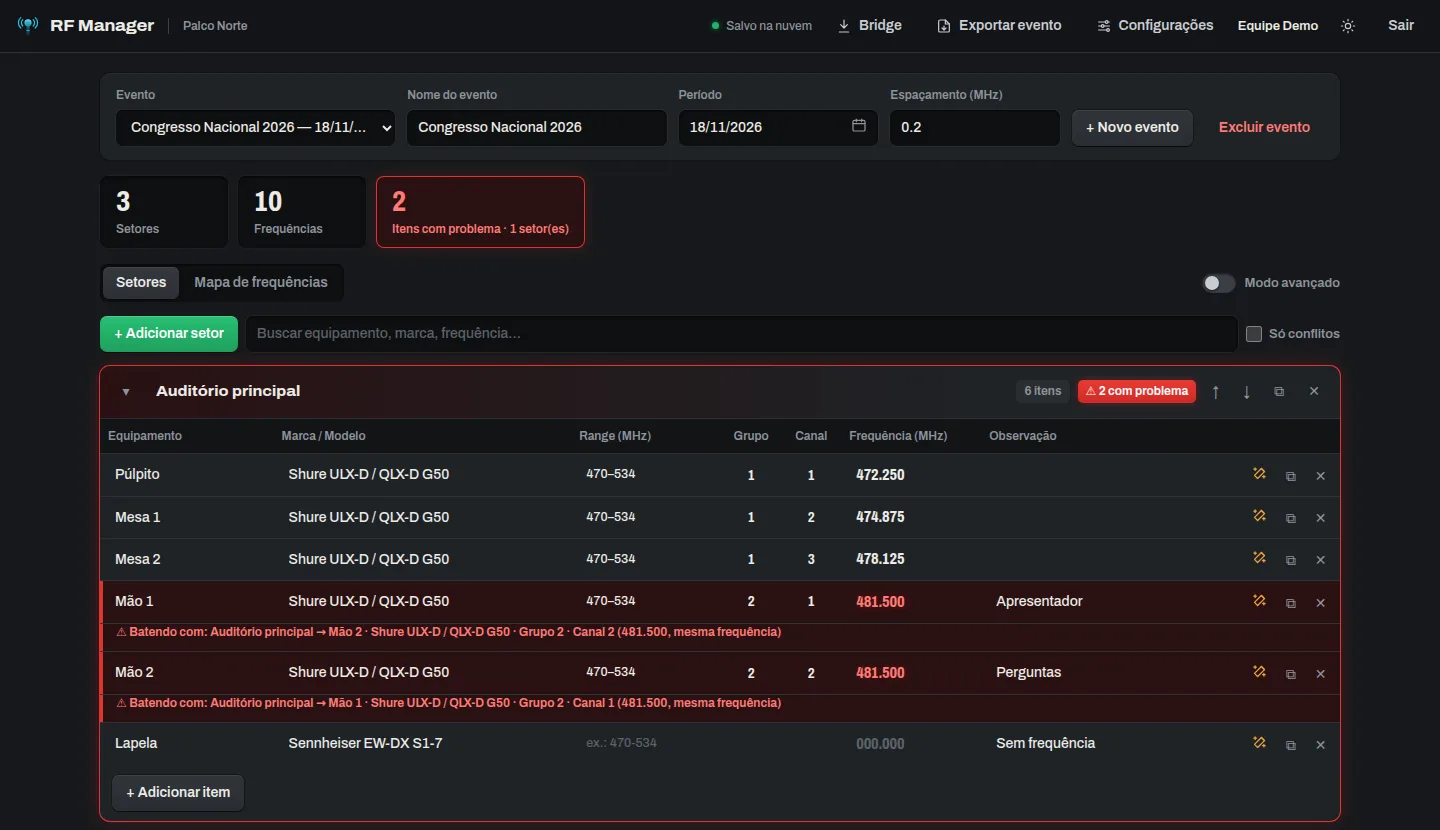Image resolution: width=1440 pixels, height=830 pixels.
Task: Duplicate the Púlpito row with its copy icon
Action: (1291, 476)
